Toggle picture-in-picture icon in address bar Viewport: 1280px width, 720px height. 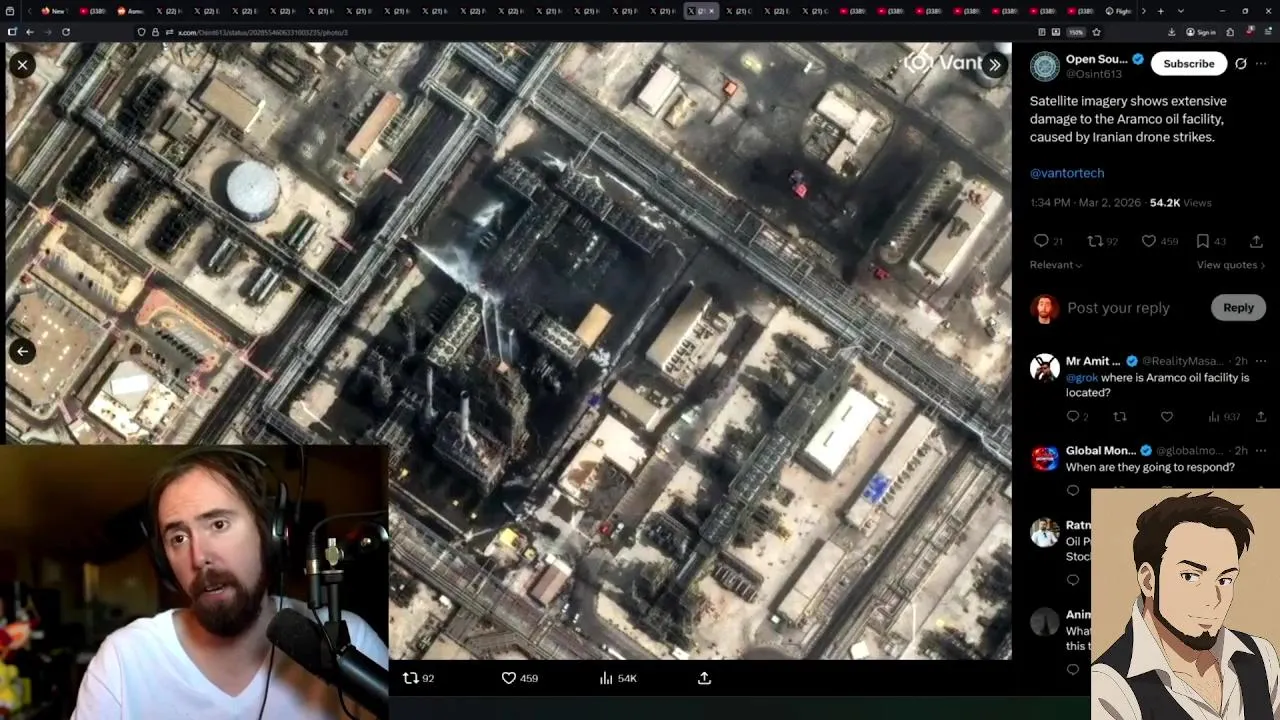[x=1055, y=32]
